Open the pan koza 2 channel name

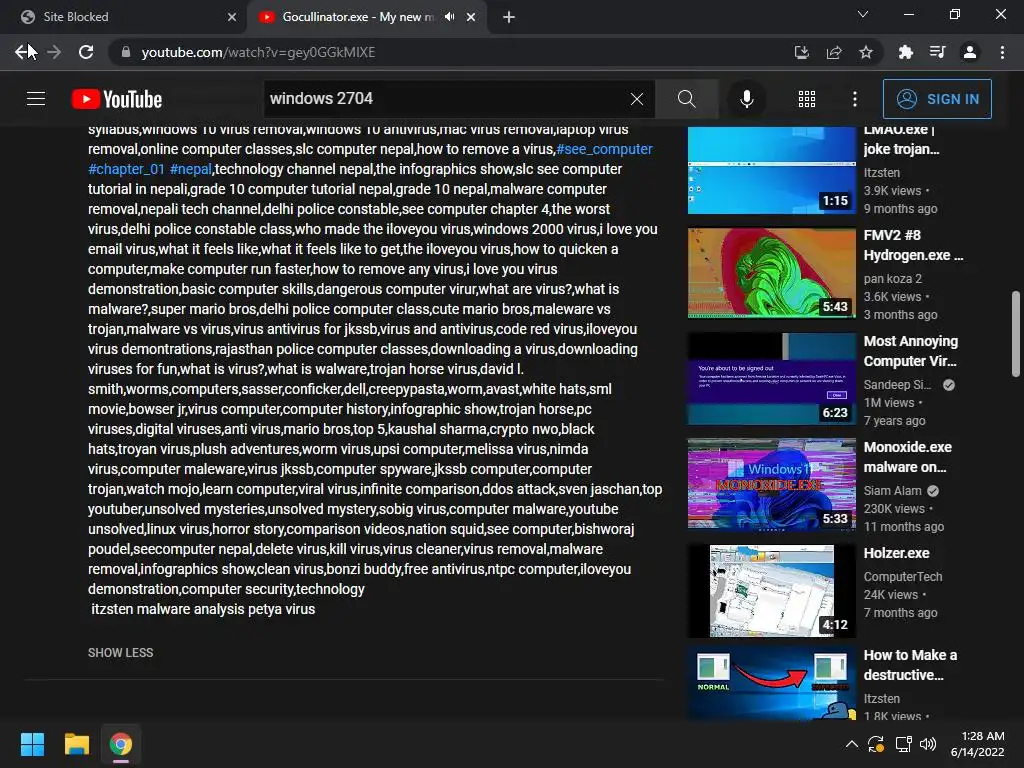892,278
